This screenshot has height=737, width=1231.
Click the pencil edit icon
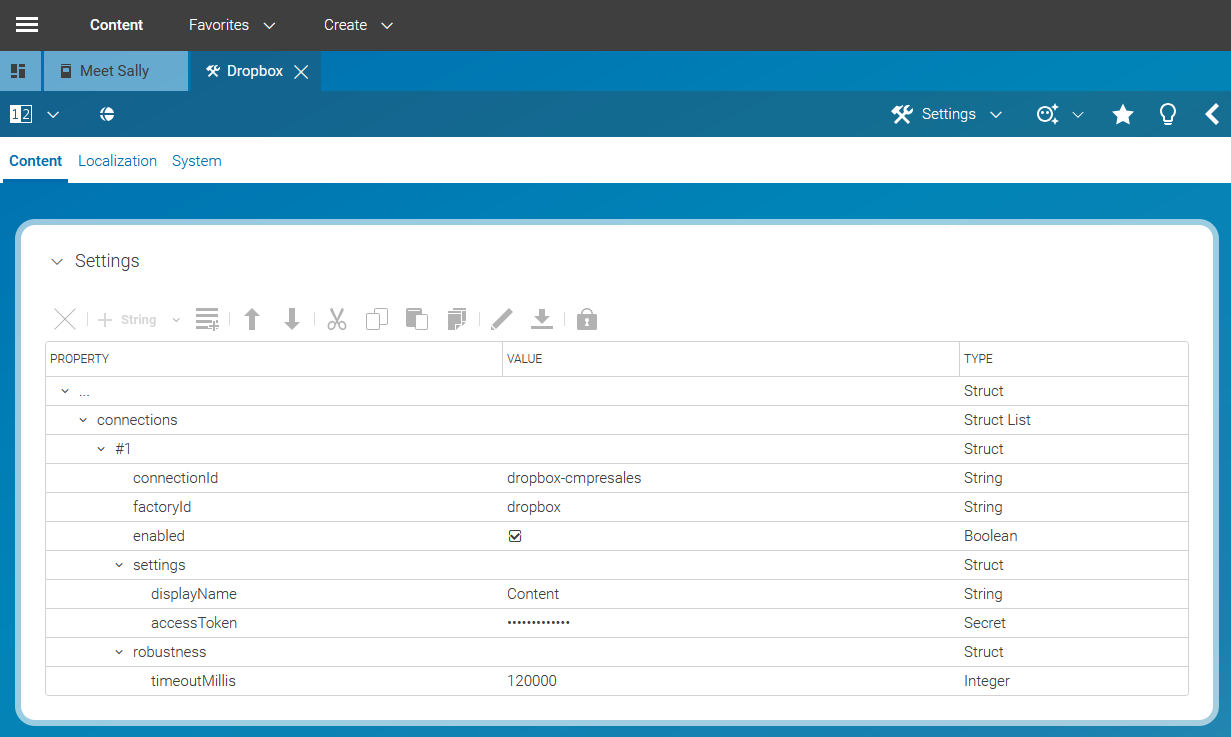[x=502, y=320]
